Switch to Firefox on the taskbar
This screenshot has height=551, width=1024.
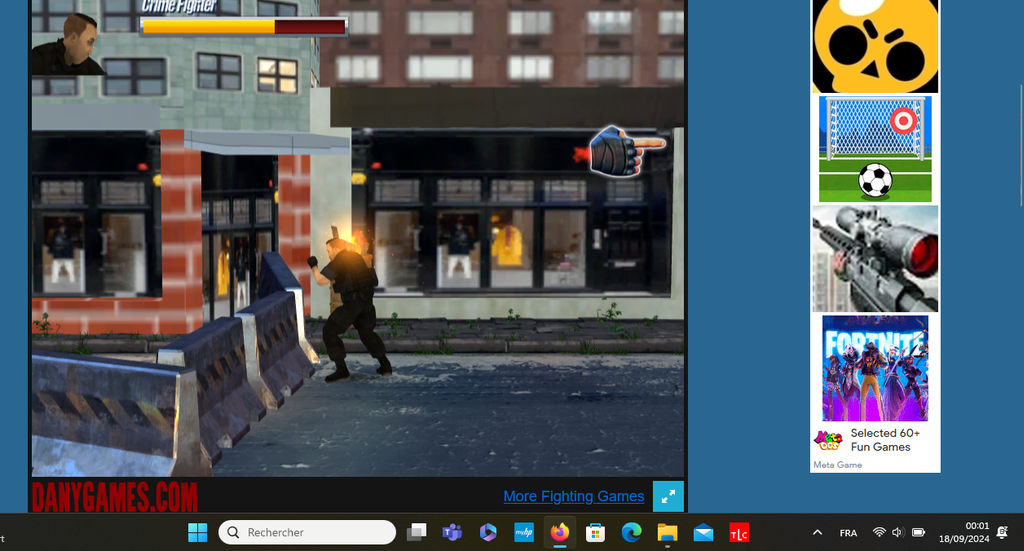560,533
